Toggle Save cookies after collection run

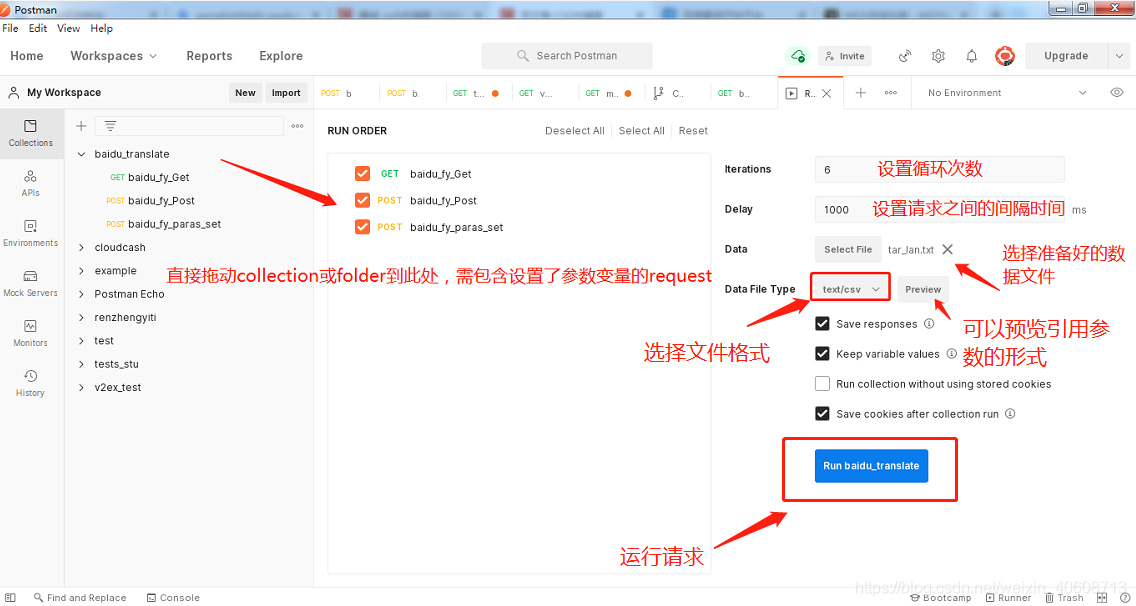(822, 414)
